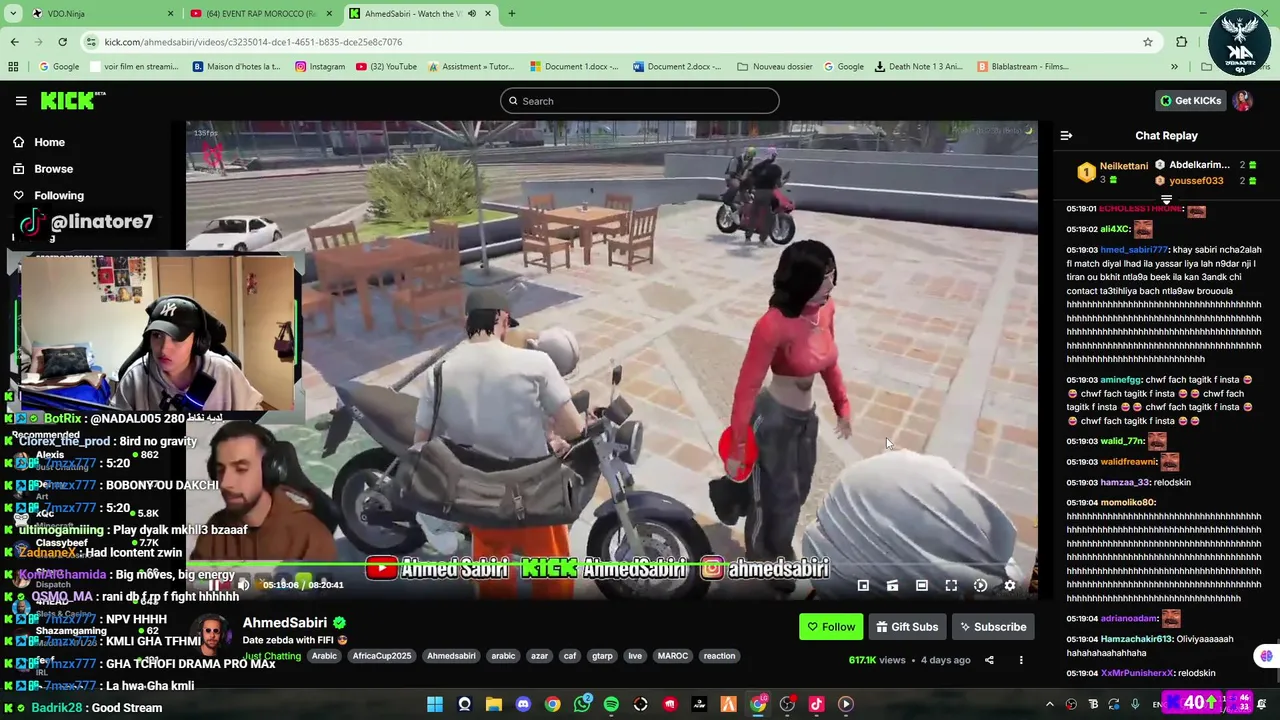Open video player settings gear
Screen dimensions: 1280x720
coord(1010,586)
